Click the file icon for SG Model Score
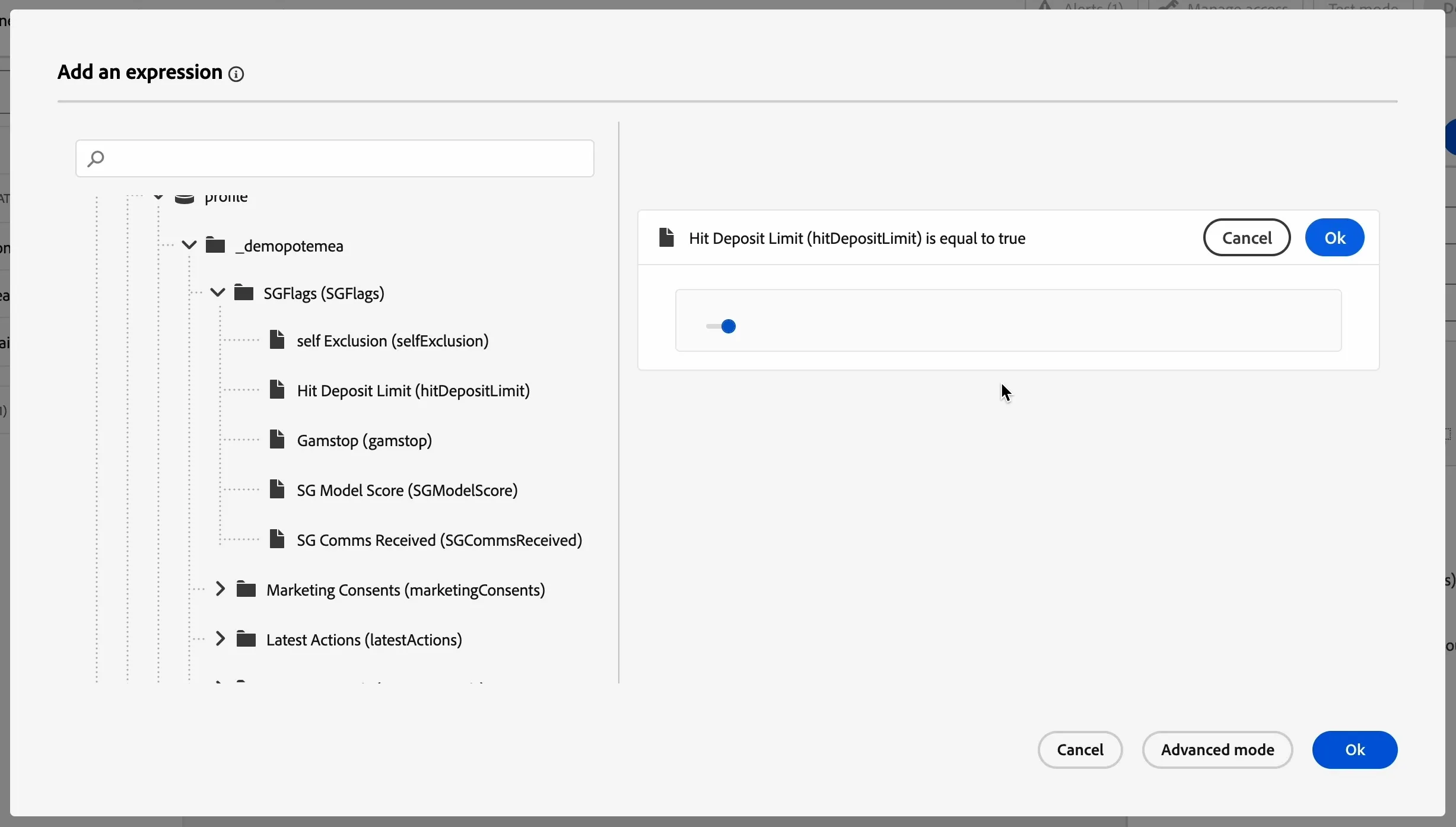The height and width of the screenshot is (827, 1456). 277,489
